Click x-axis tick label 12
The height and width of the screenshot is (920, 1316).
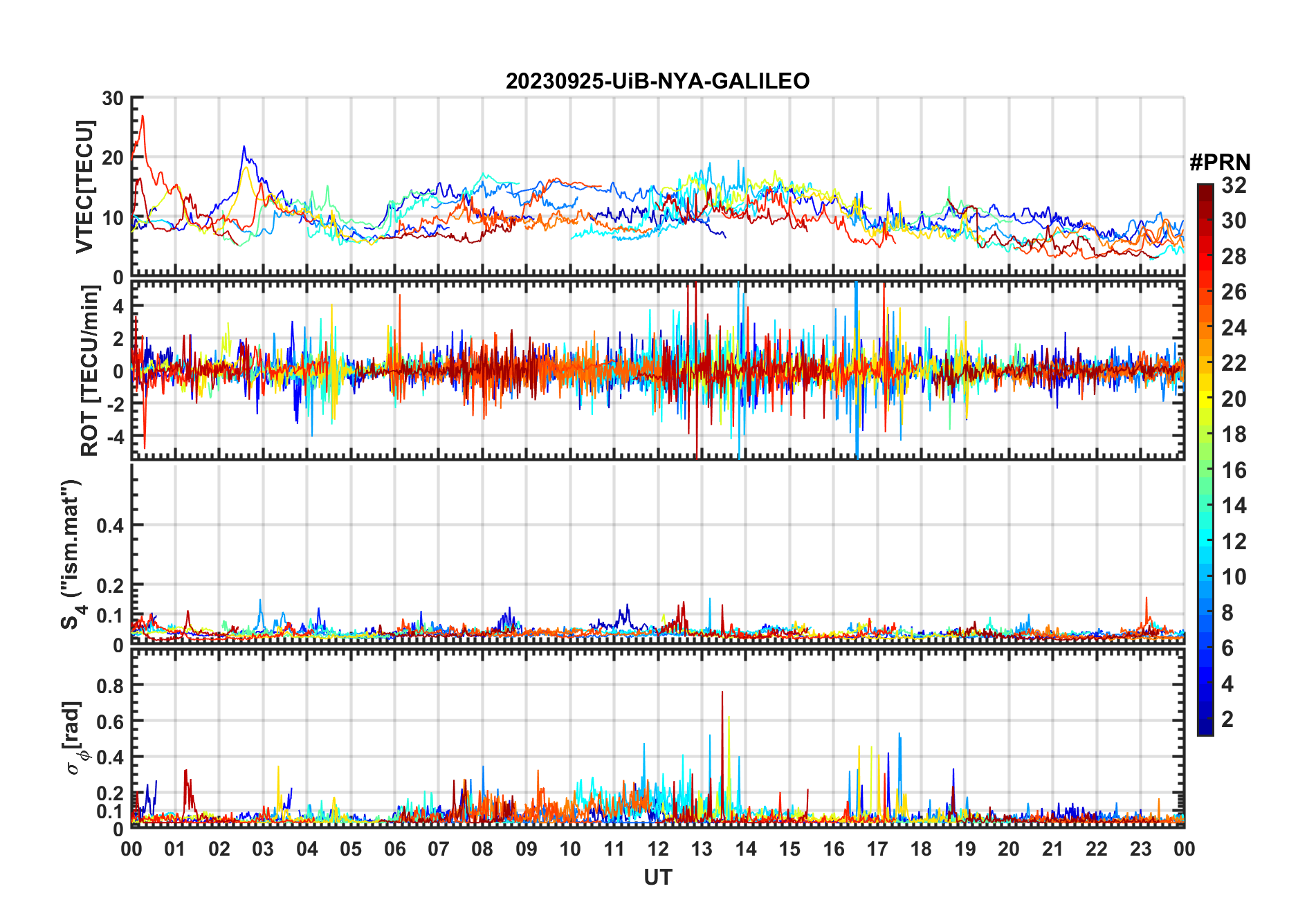click(657, 849)
